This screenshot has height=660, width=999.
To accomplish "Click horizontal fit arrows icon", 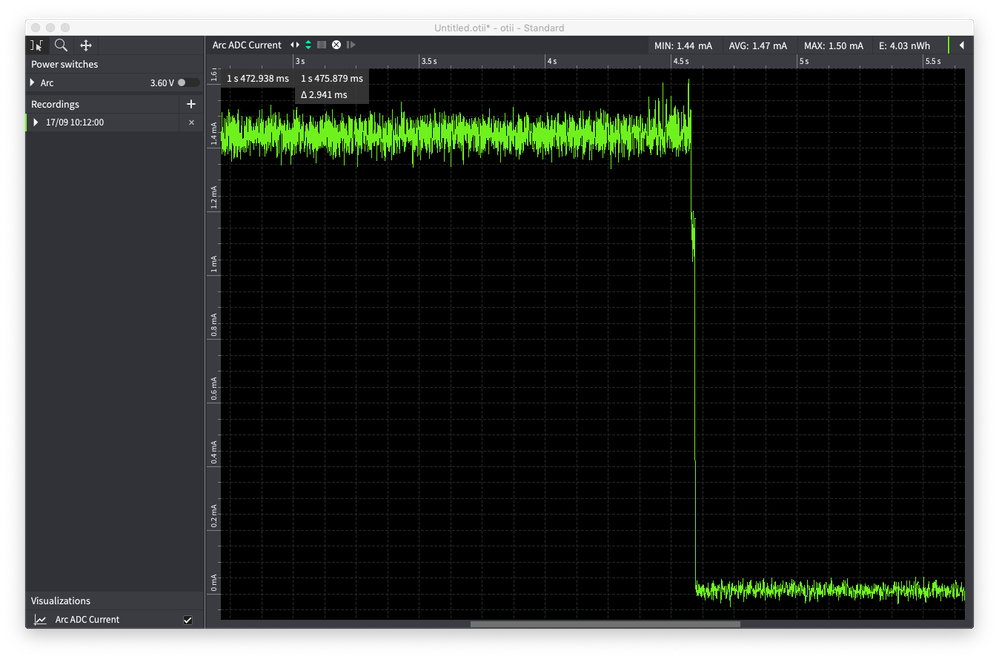I will (x=294, y=45).
